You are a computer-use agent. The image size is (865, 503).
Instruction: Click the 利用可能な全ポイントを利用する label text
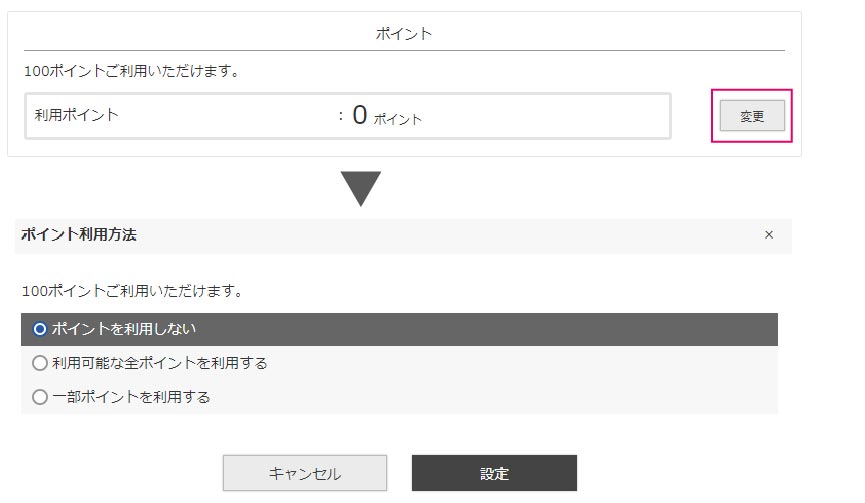[x=160, y=363]
